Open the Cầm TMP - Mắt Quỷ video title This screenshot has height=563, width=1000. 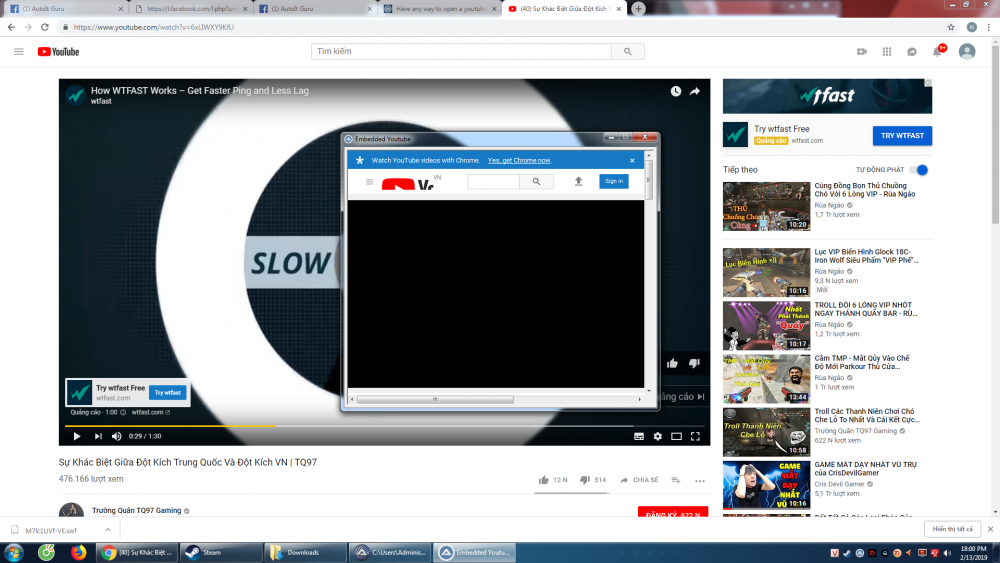tap(862, 362)
